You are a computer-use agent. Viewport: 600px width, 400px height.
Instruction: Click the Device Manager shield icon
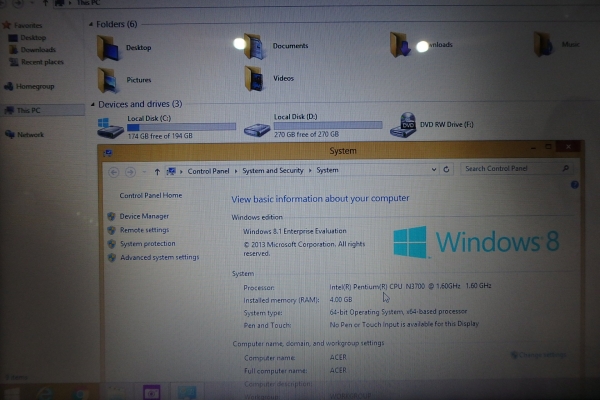pos(111,217)
